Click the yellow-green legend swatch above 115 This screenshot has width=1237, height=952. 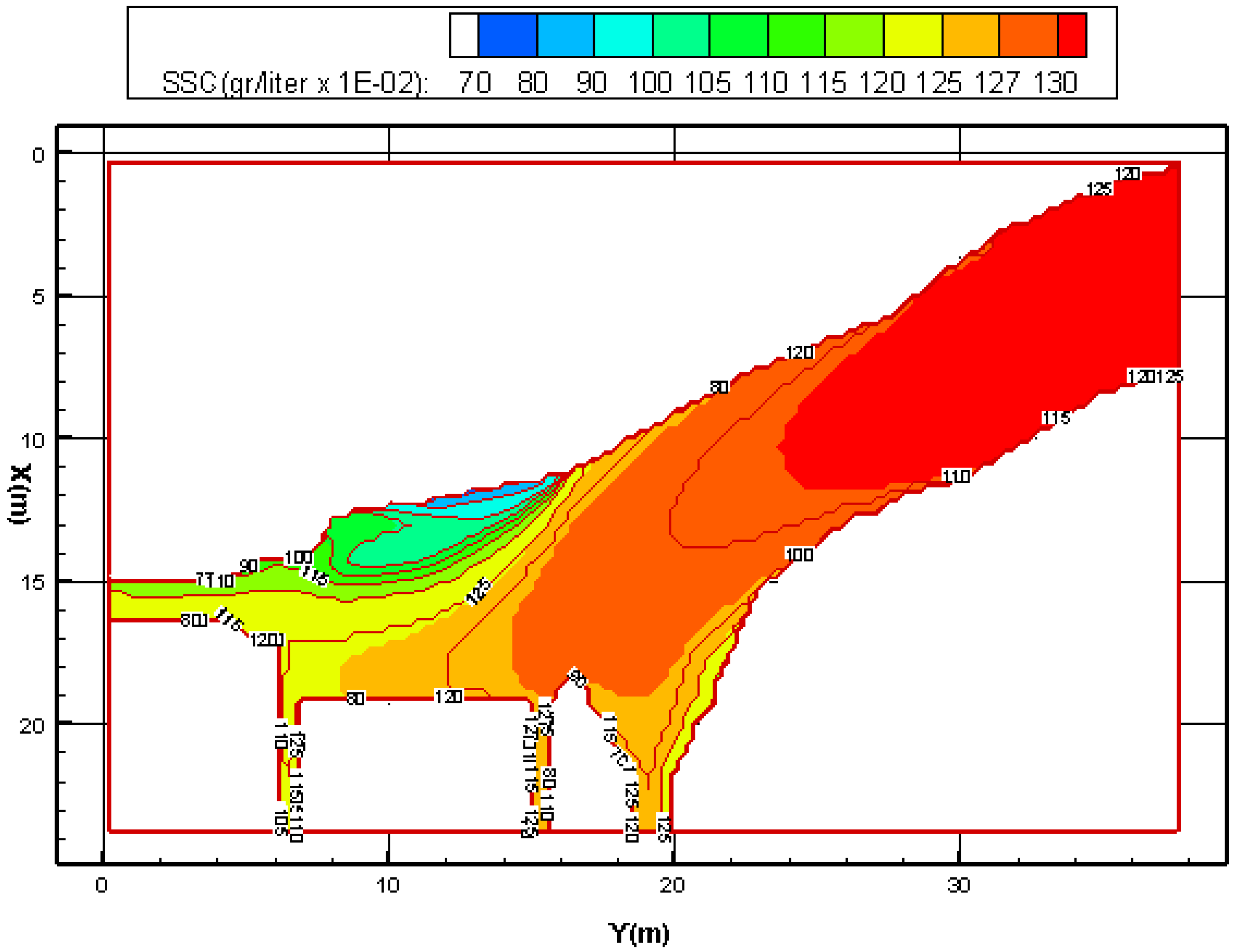[854, 35]
